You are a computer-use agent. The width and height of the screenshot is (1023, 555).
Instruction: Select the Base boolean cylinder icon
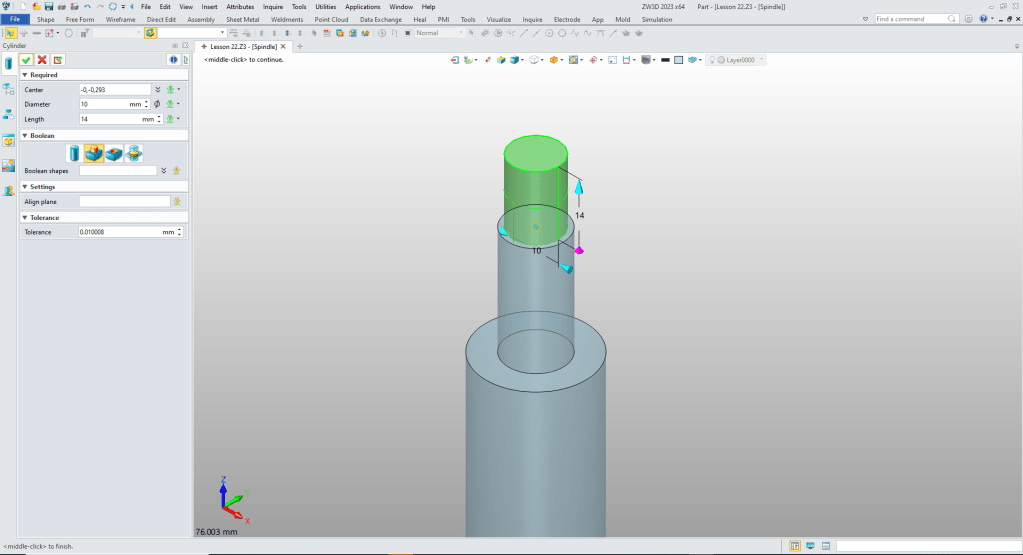pyautogui.click(x=75, y=153)
